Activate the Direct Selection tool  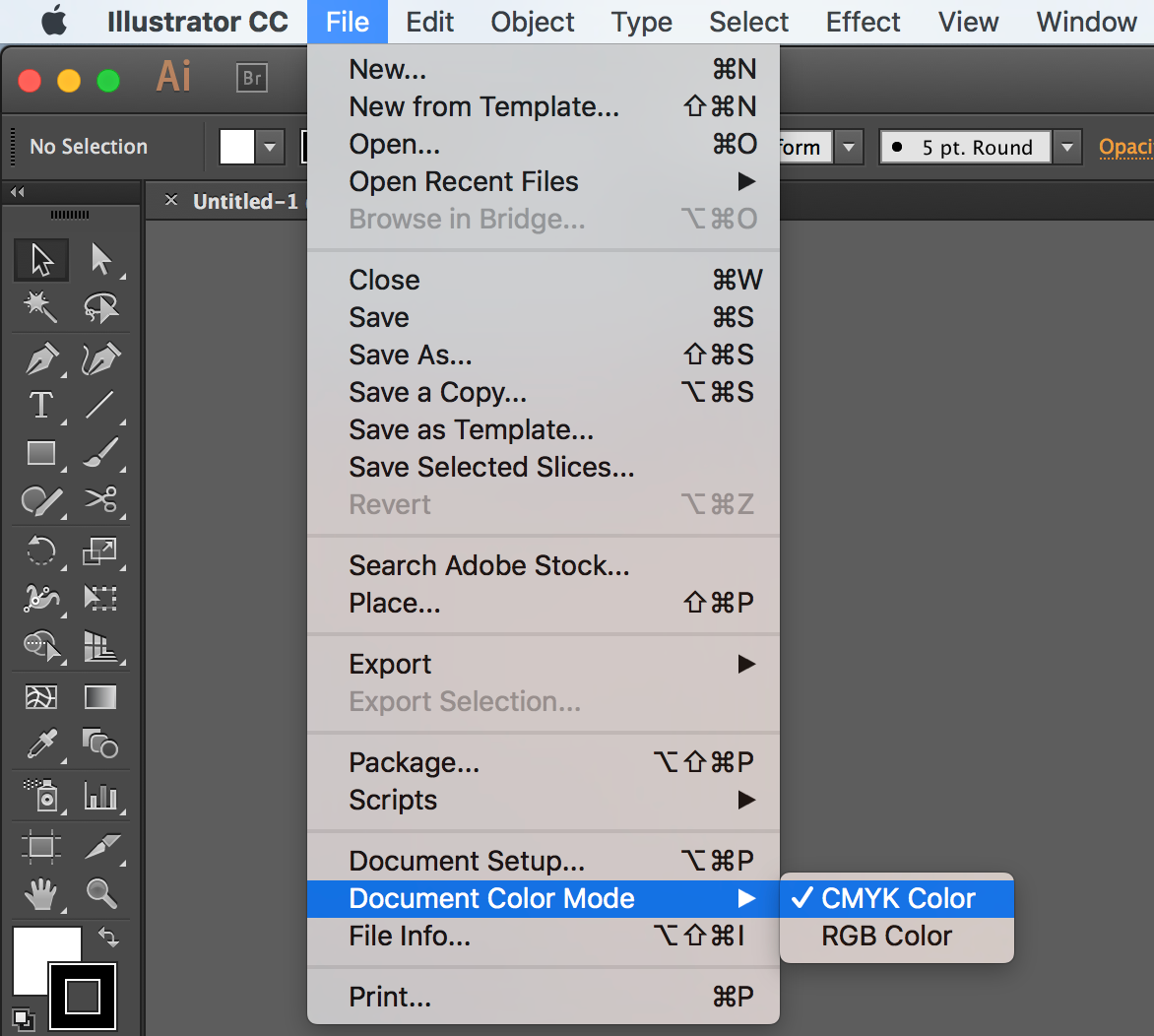(100, 259)
